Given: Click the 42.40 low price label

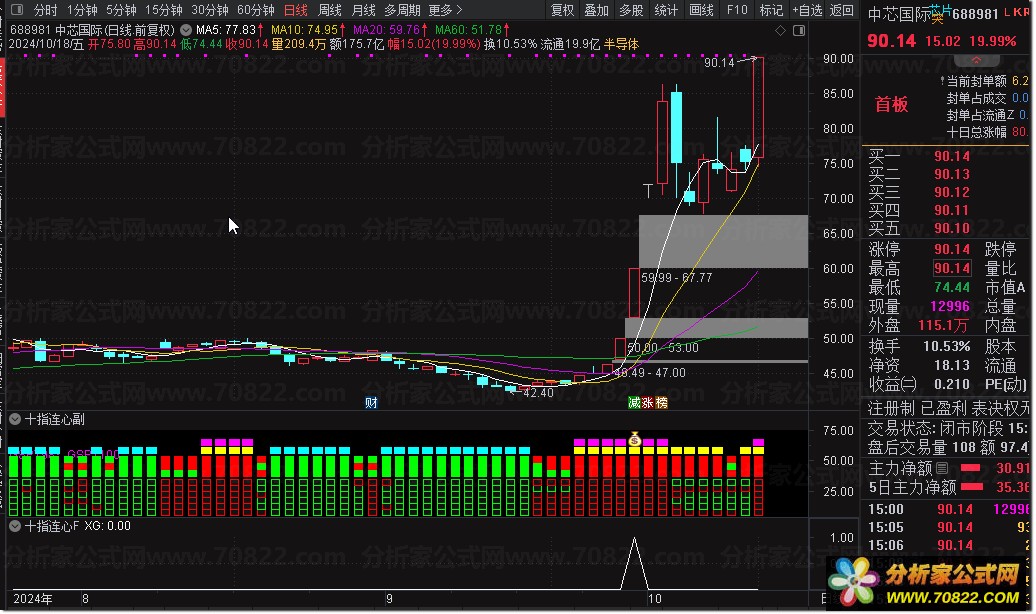Looking at the screenshot, I should pos(538,393).
